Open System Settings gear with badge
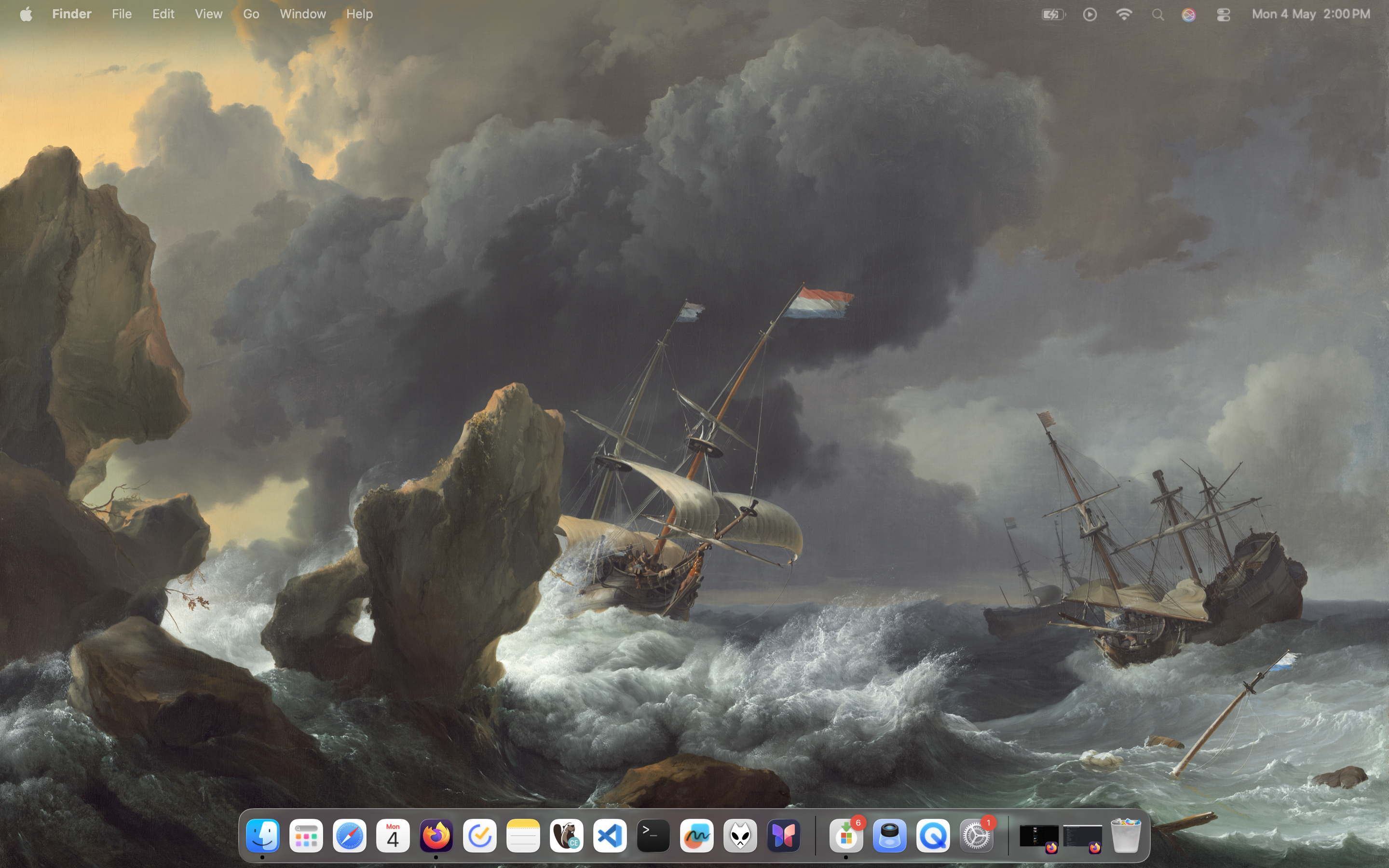Viewport: 1389px width, 868px height. pos(976,835)
